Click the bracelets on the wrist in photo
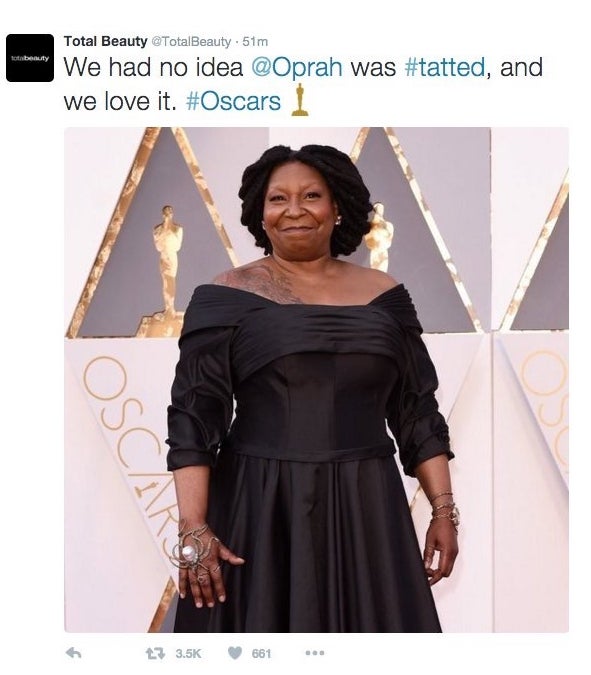This screenshot has width=591, height=675. (445, 510)
